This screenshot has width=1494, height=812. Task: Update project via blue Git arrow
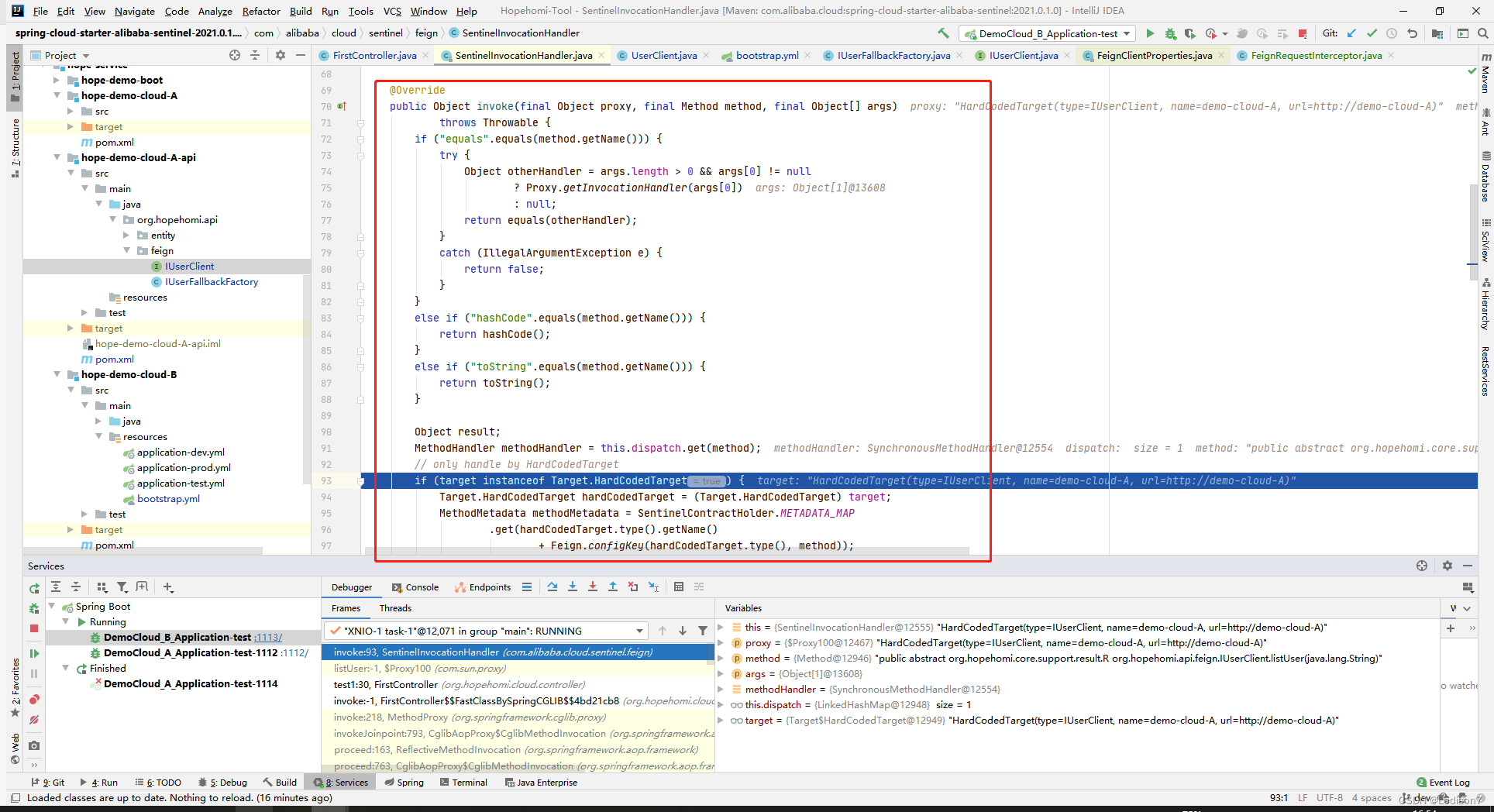[x=1351, y=33]
